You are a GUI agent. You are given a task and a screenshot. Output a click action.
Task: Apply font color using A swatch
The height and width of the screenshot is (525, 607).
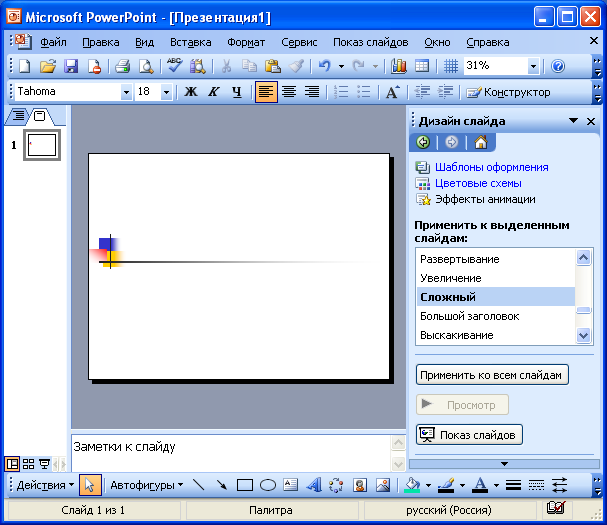pyautogui.click(x=480, y=485)
